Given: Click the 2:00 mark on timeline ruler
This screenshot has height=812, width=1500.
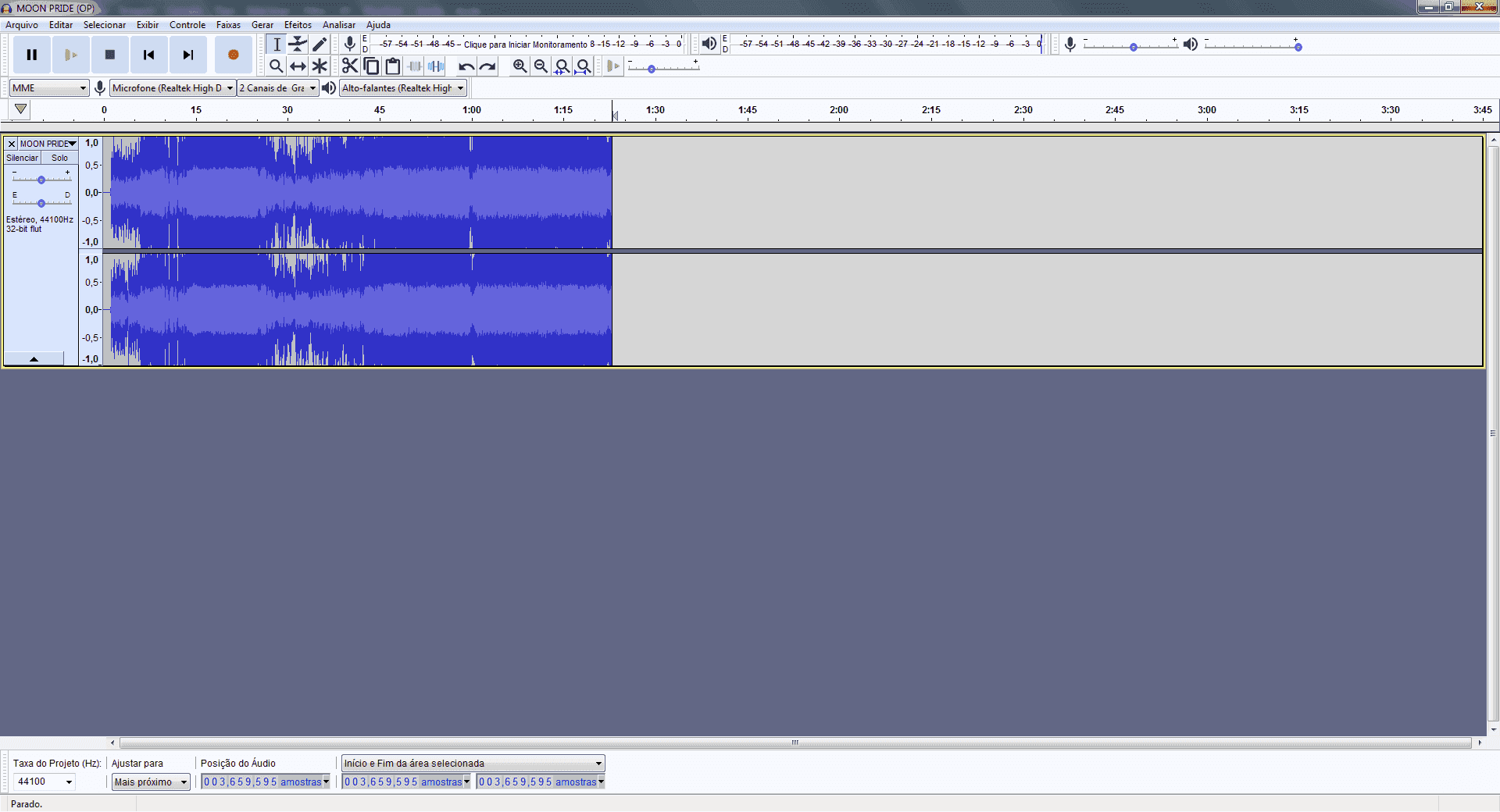Looking at the screenshot, I should [839, 110].
